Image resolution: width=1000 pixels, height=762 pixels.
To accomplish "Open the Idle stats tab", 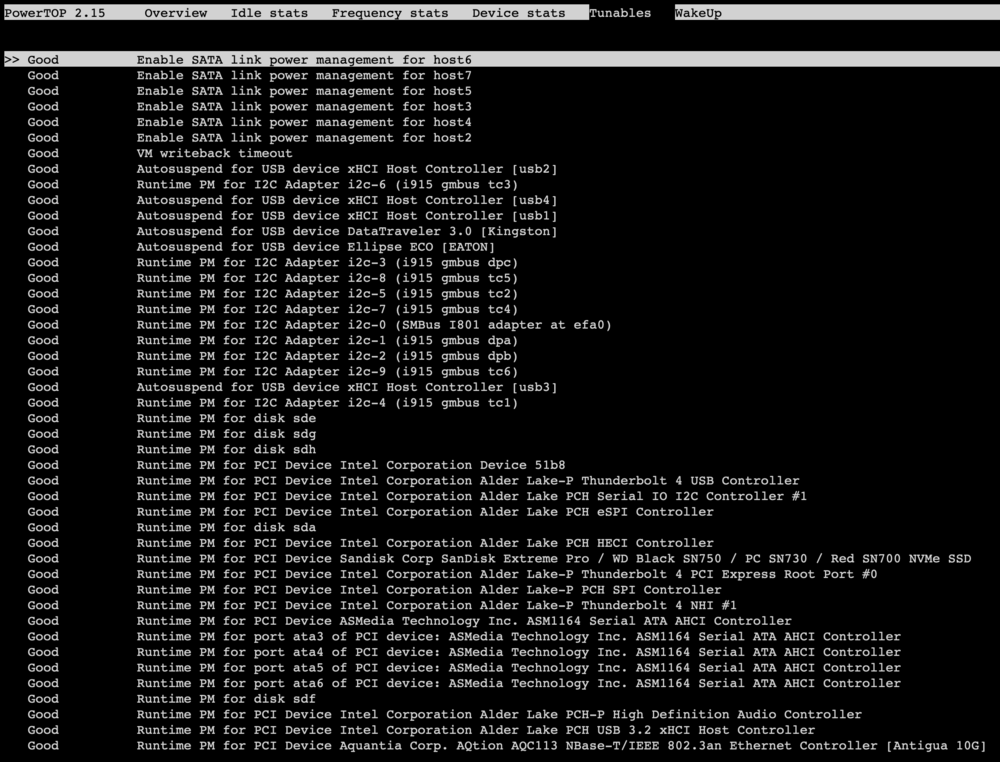I will click(268, 13).
